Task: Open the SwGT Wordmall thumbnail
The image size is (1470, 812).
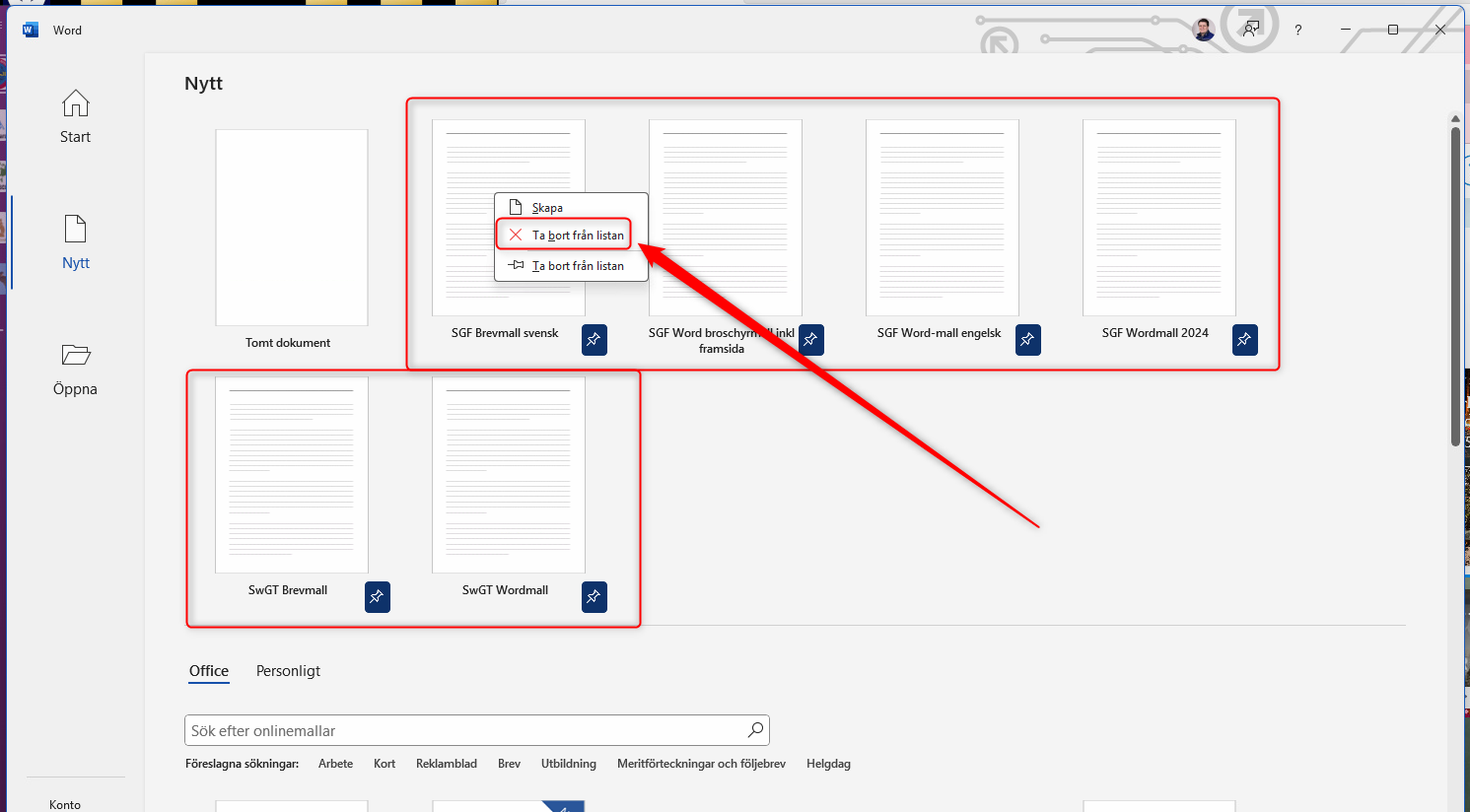Action: [509, 475]
